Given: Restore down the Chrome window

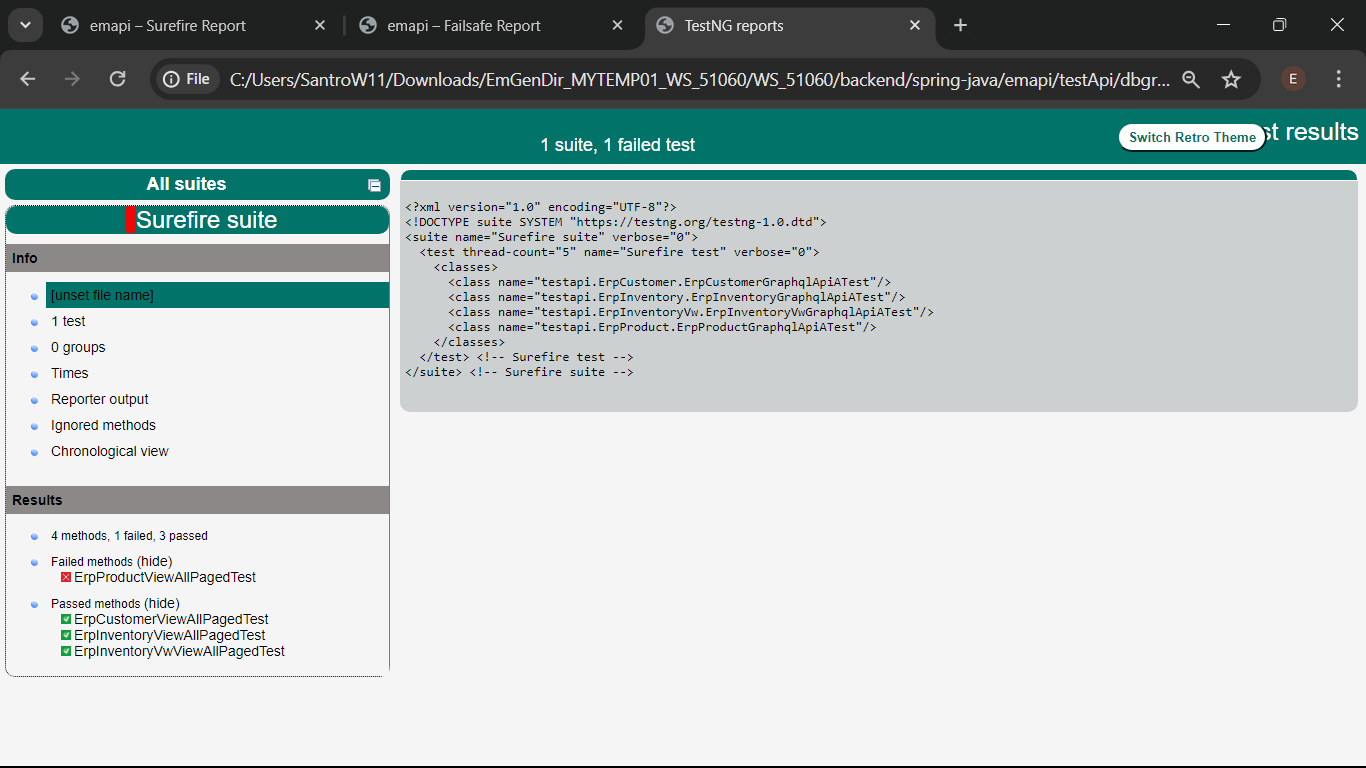Looking at the screenshot, I should pos(1279,25).
